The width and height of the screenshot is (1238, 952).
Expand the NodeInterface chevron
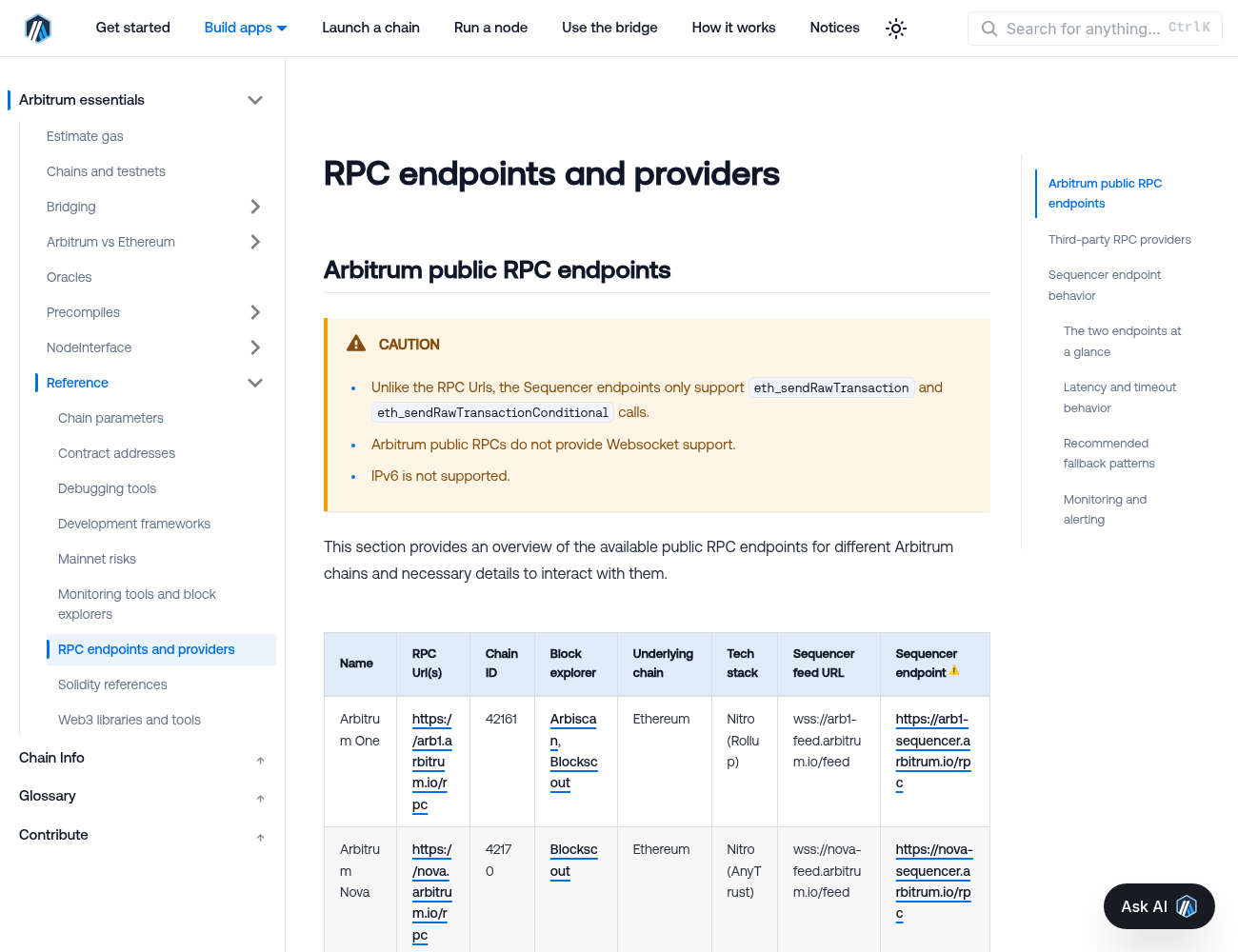[255, 347]
